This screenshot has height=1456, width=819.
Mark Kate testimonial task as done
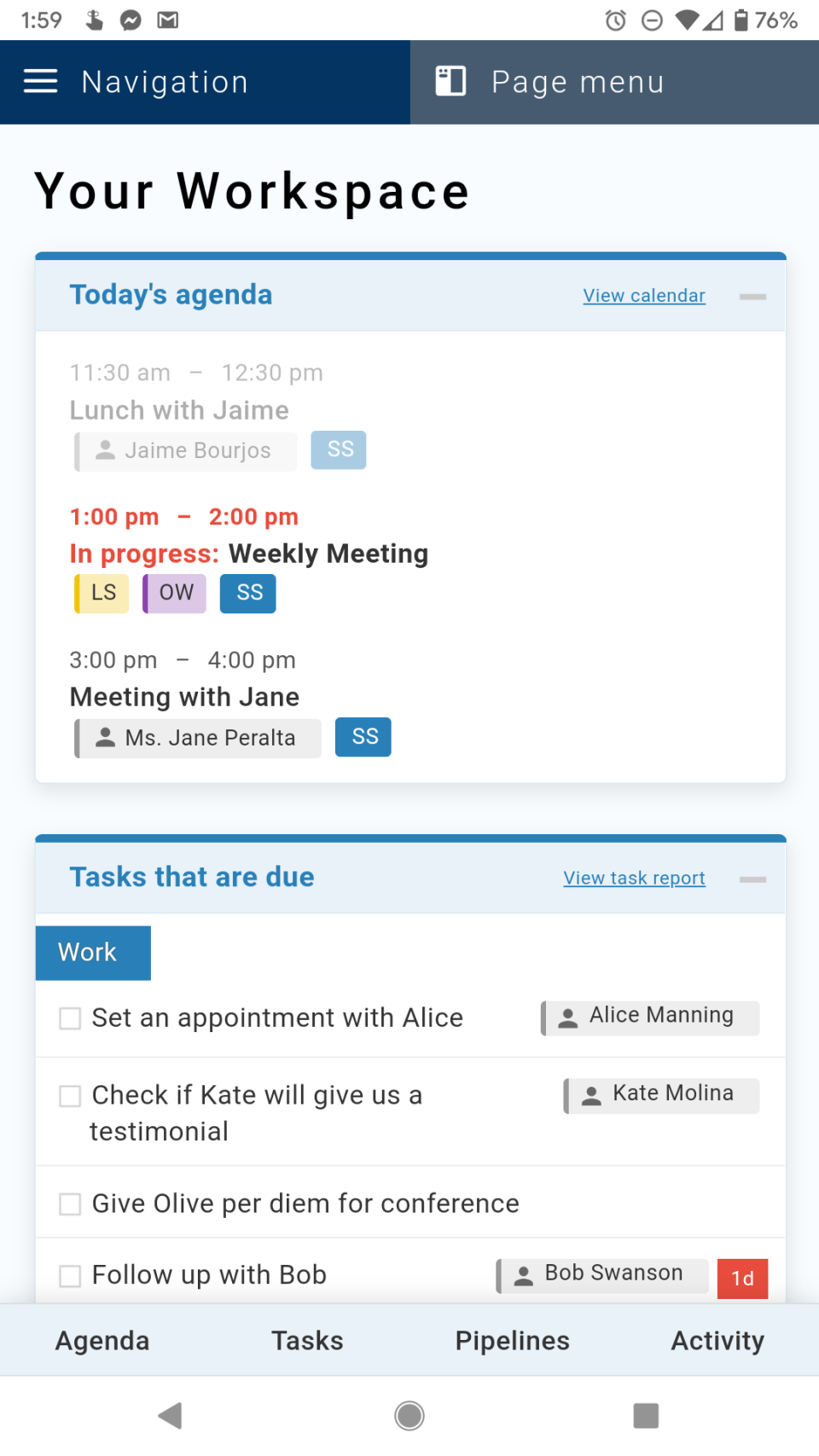tap(70, 1096)
